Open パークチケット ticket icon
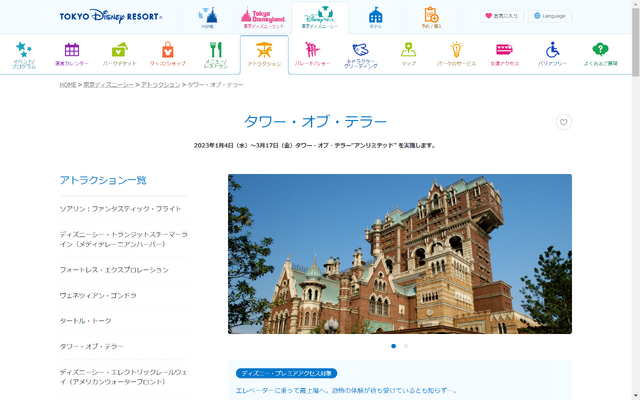 120,55
